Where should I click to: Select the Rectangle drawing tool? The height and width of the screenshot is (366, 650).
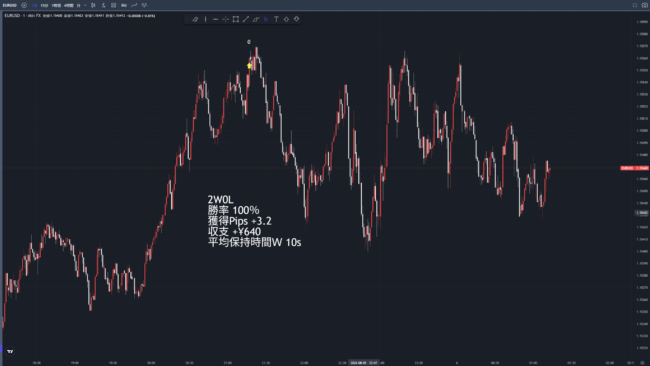235,19
